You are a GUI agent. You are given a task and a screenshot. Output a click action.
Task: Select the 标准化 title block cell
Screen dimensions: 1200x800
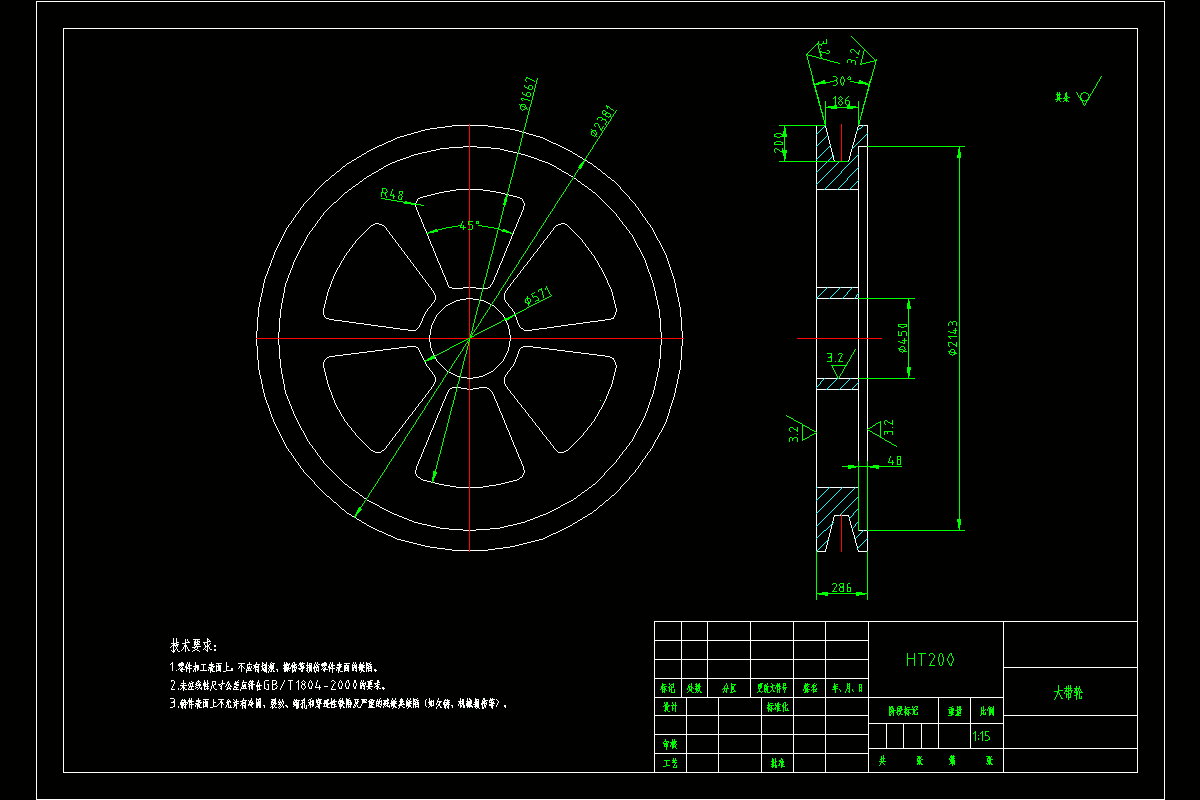(x=779, y=706)
